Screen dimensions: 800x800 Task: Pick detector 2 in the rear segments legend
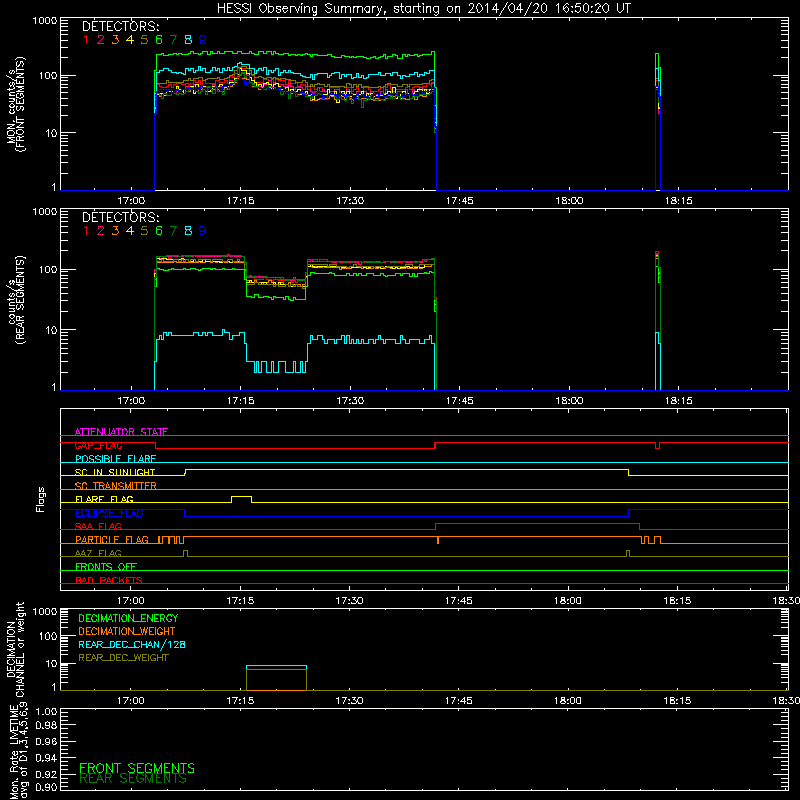pos(101,231)
